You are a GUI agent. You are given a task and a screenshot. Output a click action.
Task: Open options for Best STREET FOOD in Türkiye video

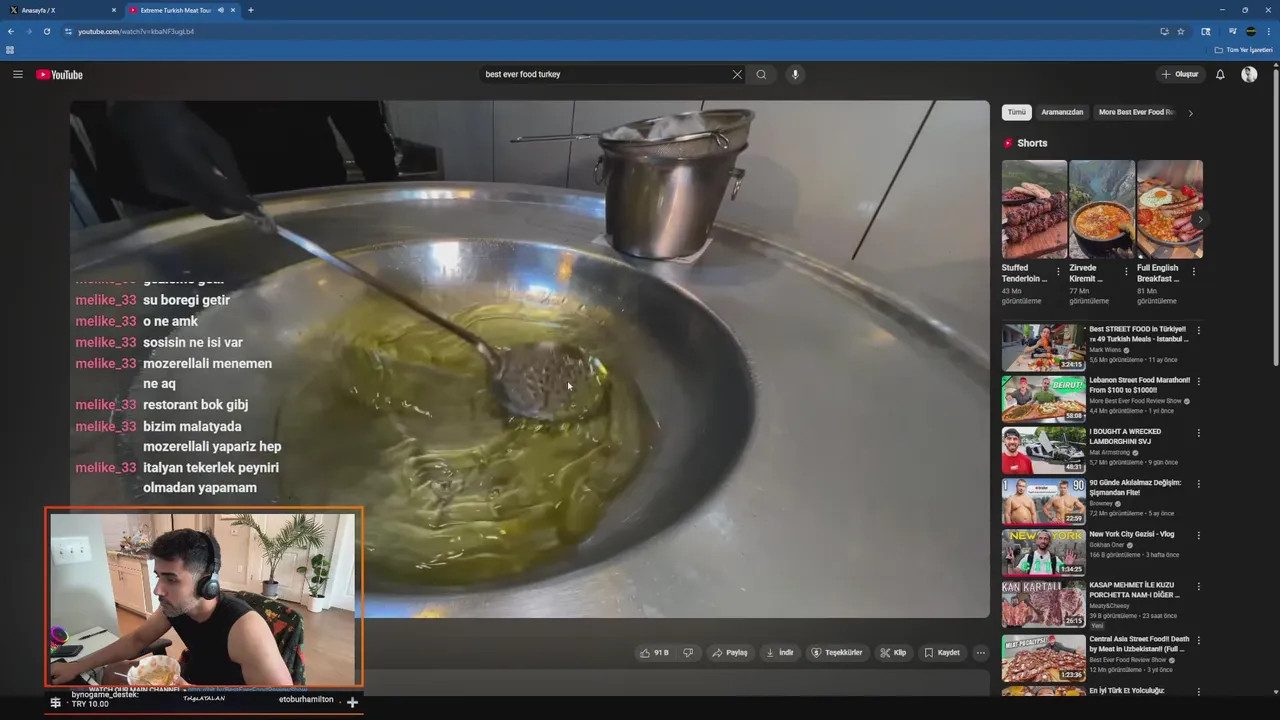(x=1199, y=330)
